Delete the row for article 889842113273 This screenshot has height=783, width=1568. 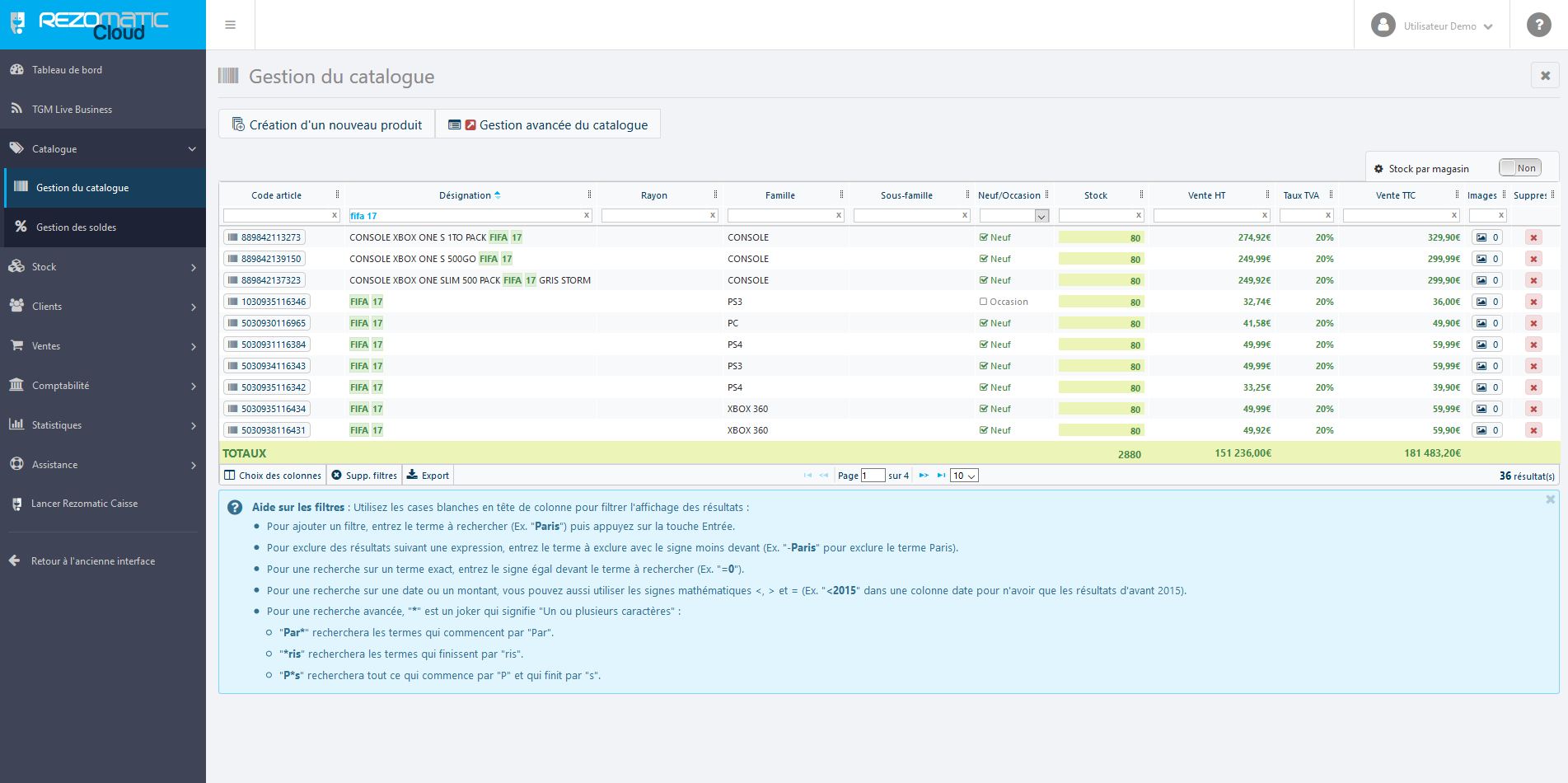(1533, 237)
